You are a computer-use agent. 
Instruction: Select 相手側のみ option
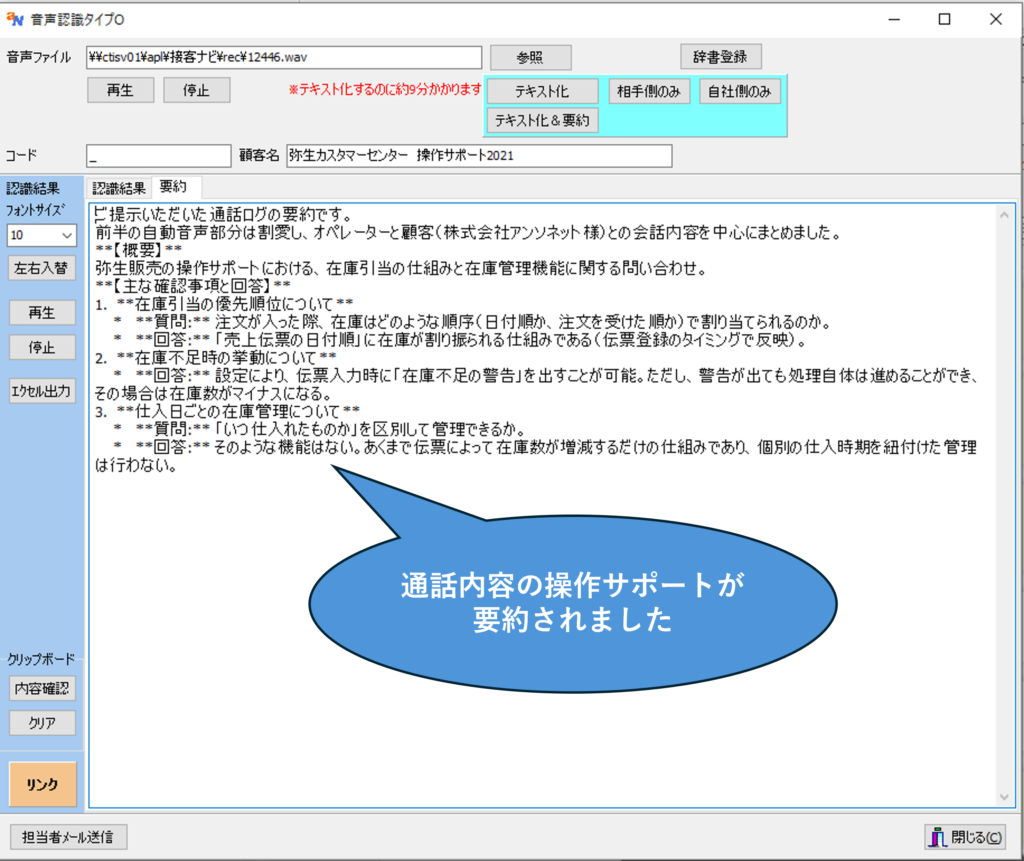(649, 91)
